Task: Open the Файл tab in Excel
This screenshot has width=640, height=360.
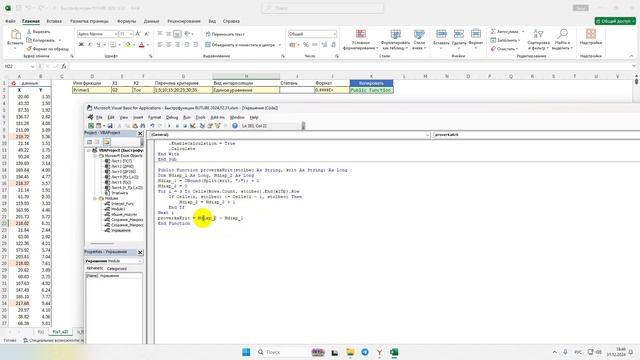Action: (x=10, y=21)
